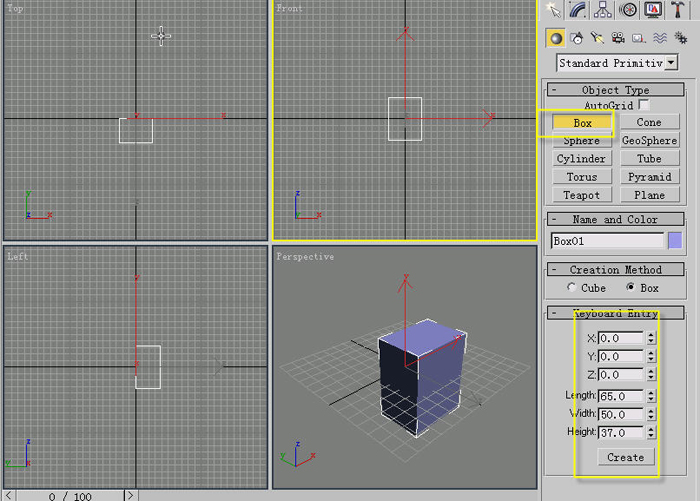Viewport: 700px width, 501px height.
Task: Step time slider back with left arrow
Action: [9, 496]
